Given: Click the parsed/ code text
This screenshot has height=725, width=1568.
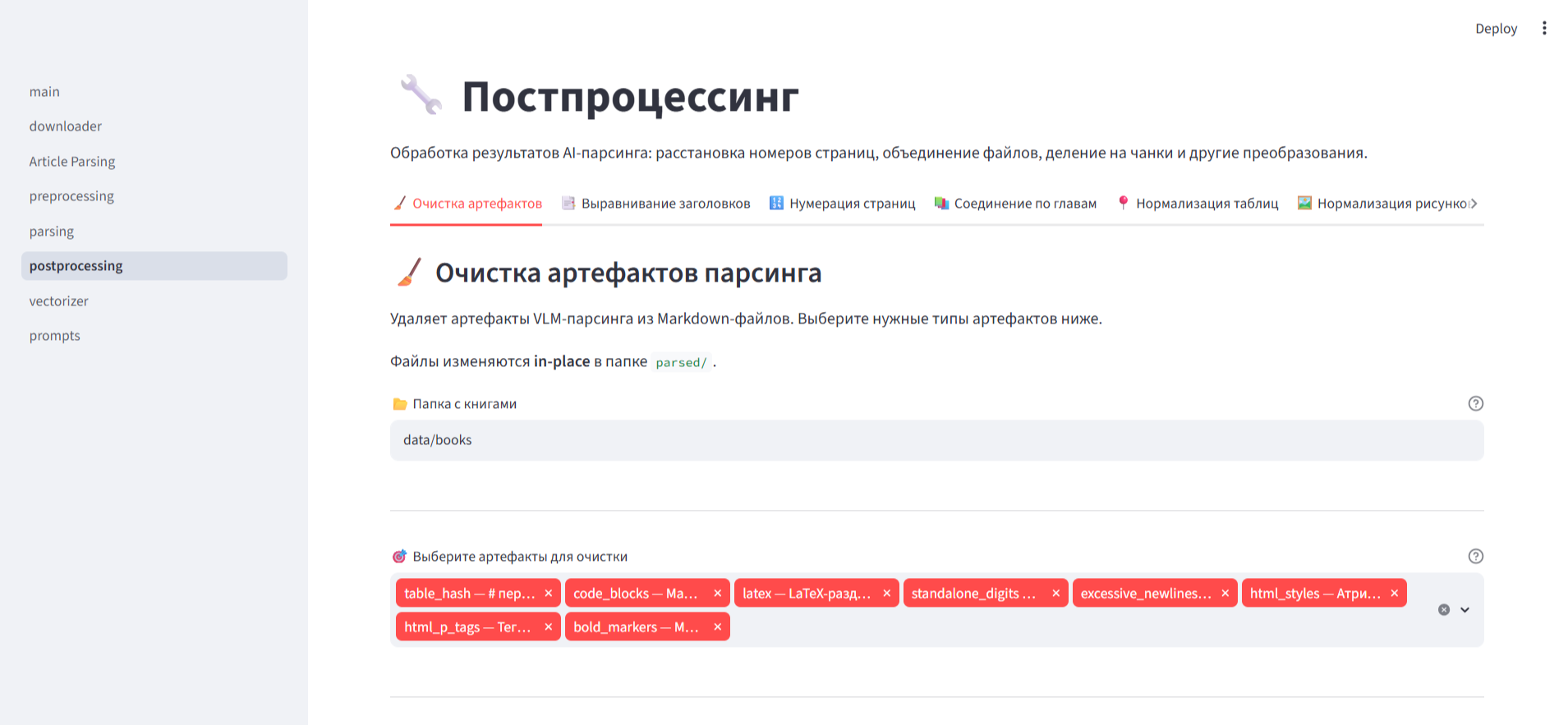Looking at the screenshot, I should [681, 362].
